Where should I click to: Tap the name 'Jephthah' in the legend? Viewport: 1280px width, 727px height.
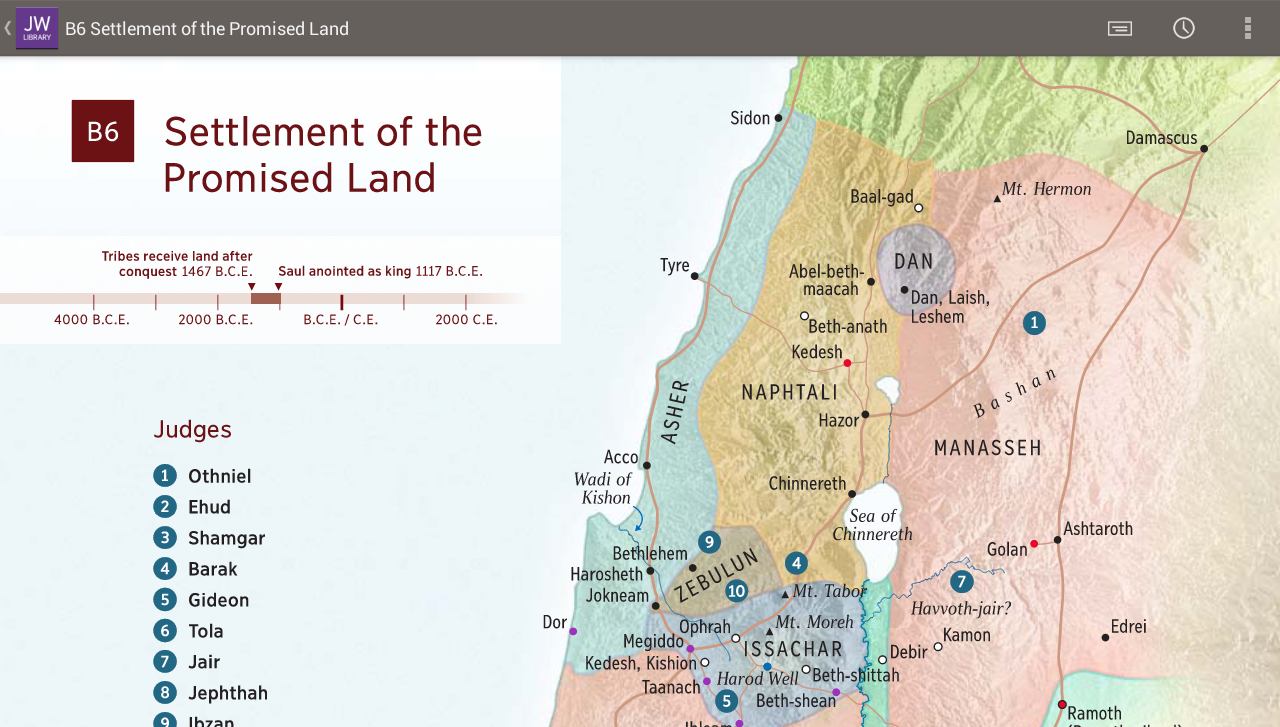click(228, 693)
